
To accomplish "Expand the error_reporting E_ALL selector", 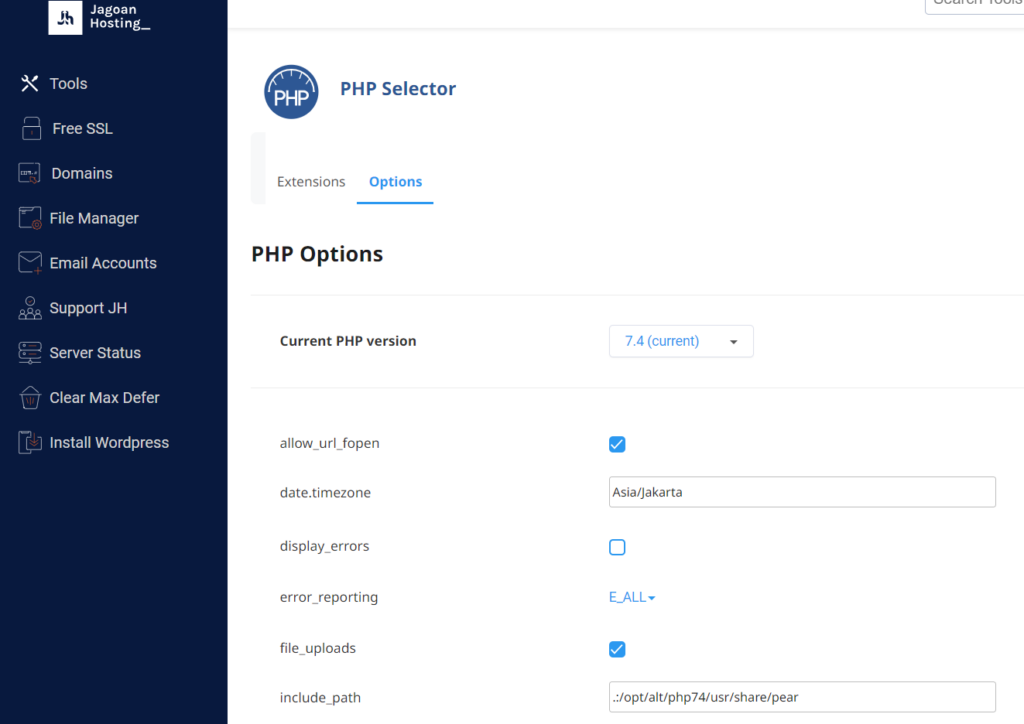I will (632, 597).
